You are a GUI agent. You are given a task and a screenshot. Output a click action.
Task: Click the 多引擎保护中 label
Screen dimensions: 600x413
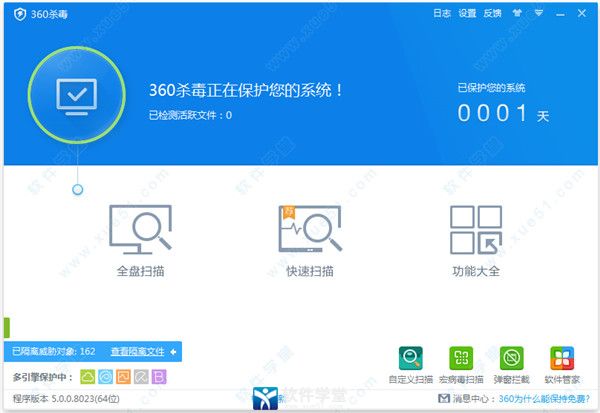point(43,377)
